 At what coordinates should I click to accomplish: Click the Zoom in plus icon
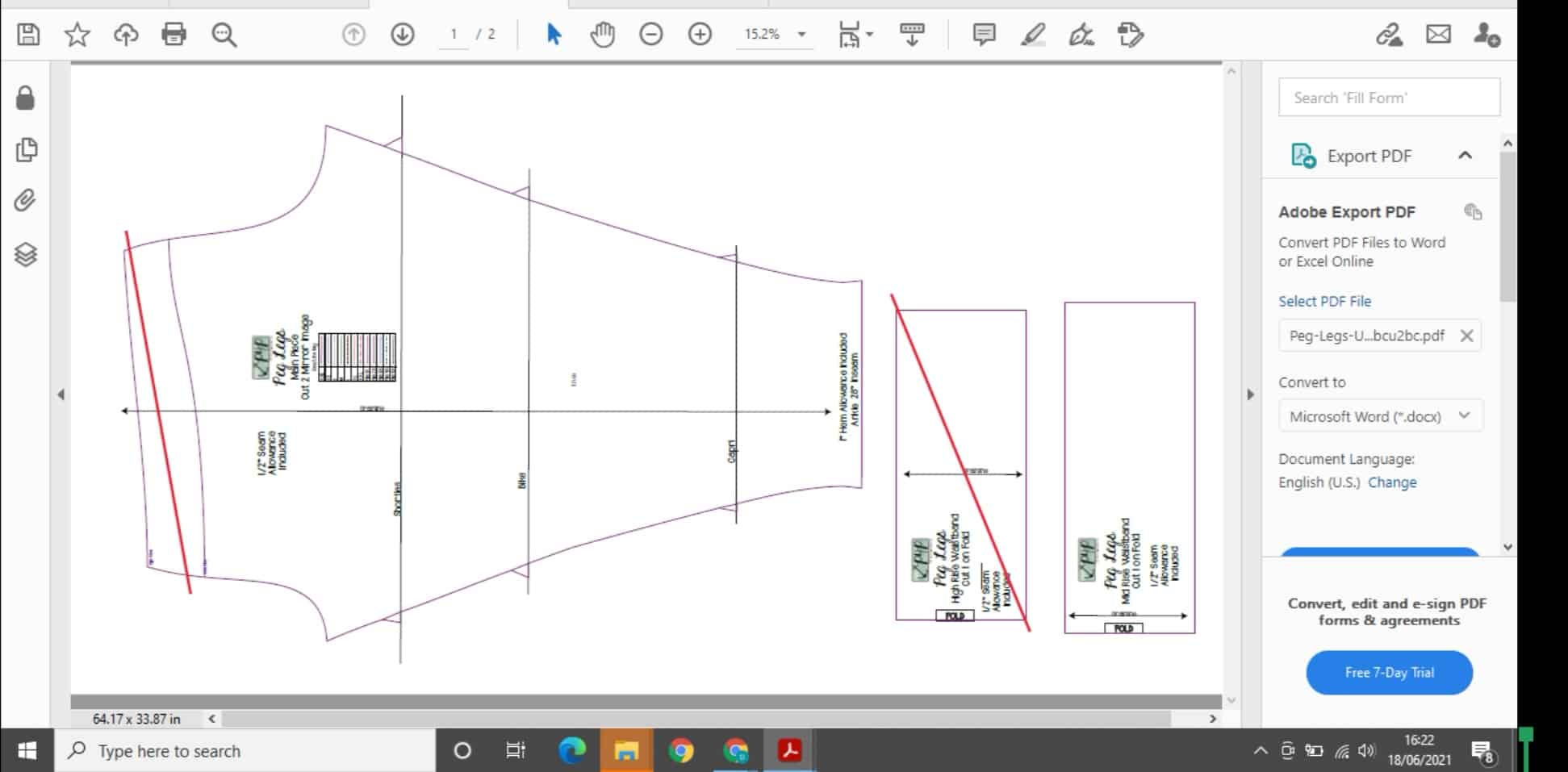point(700,35)
